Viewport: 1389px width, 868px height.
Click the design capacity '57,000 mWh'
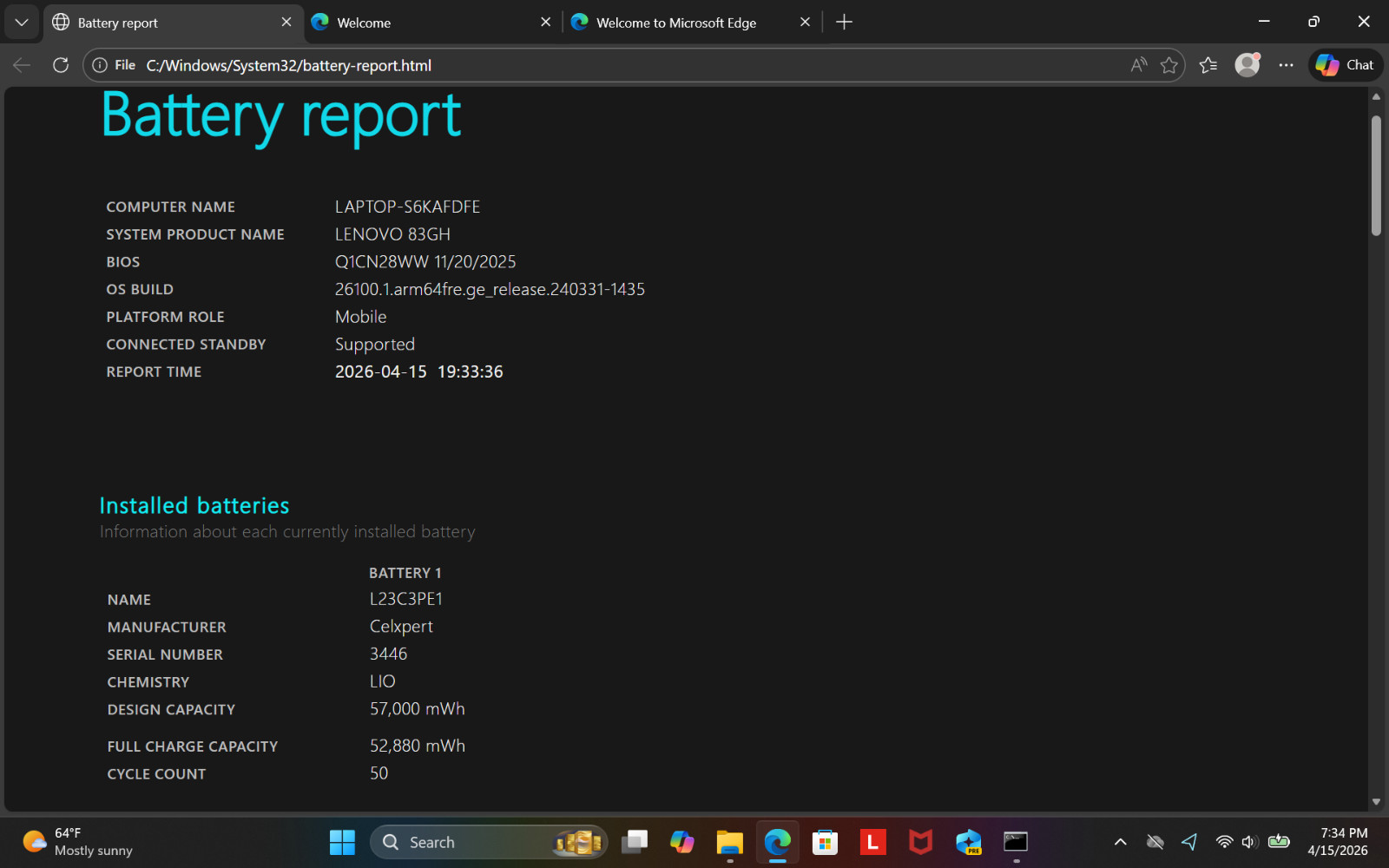click(x=418, y=709)
